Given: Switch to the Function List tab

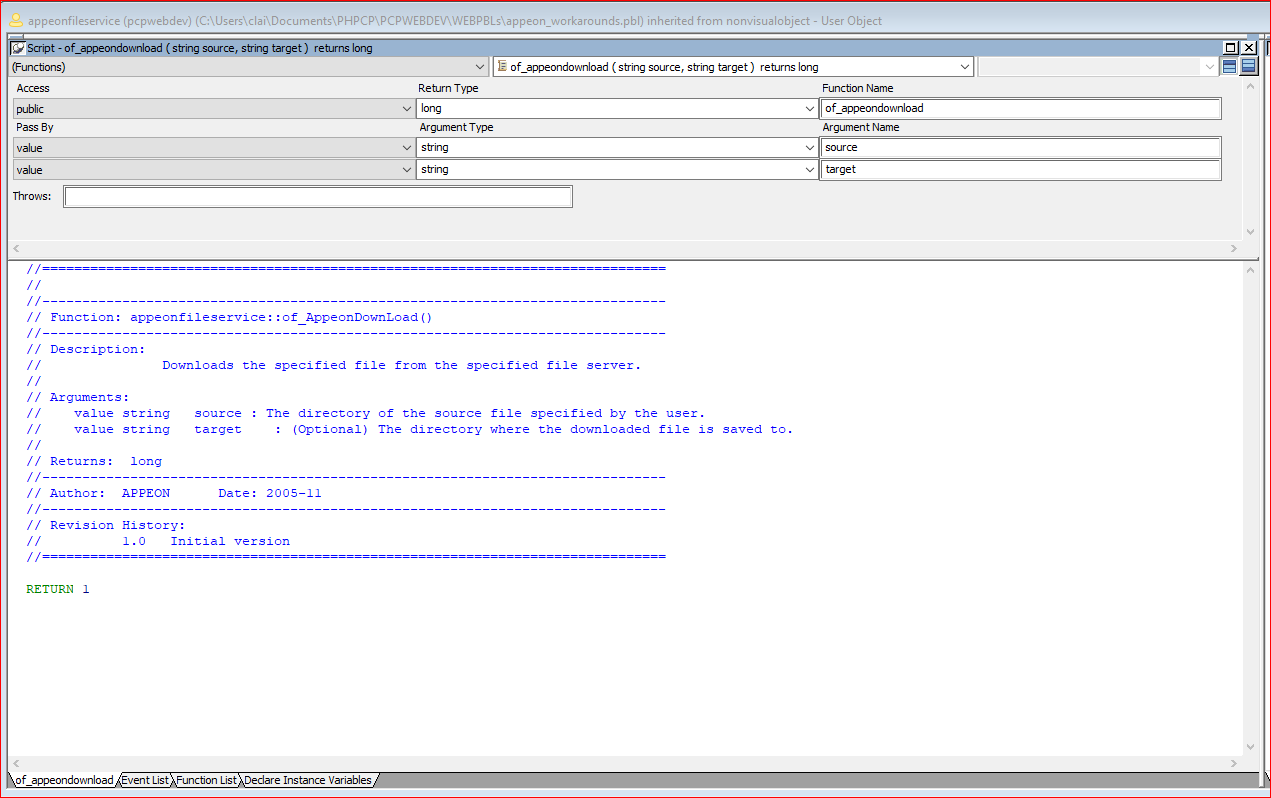Looking at the screenshot, I should 207,780.
